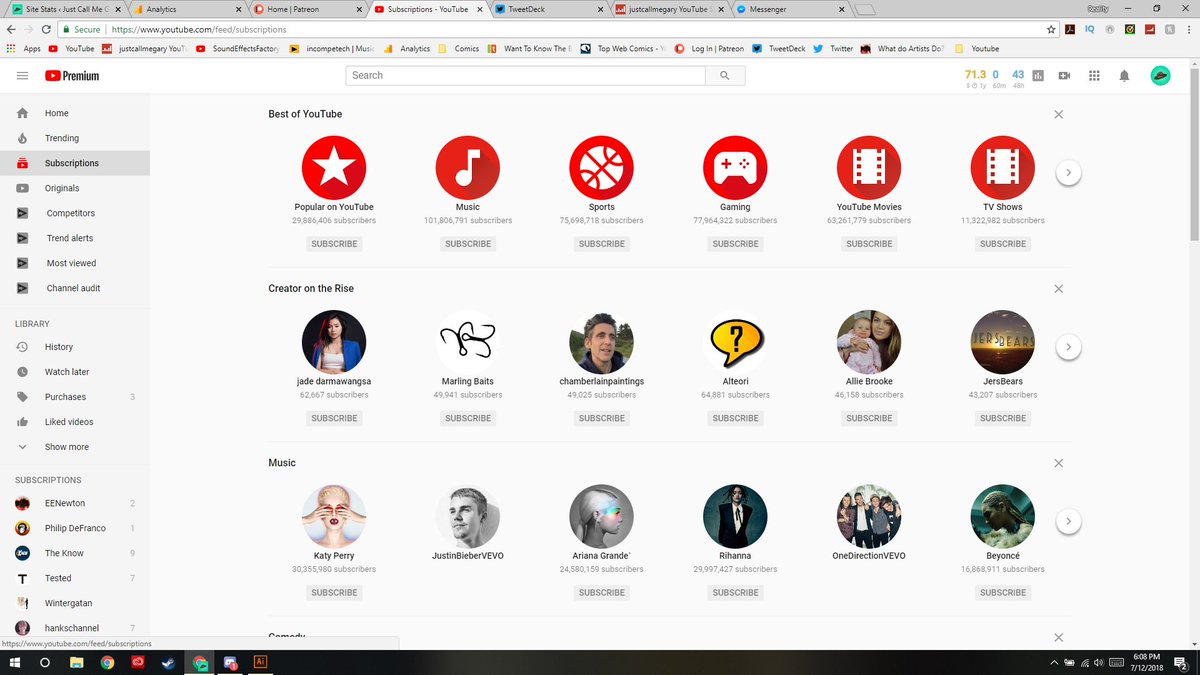Open the Wintergatan subscription channel
Viewport: 1200px width, 675px height.
[x=75, y=603]
